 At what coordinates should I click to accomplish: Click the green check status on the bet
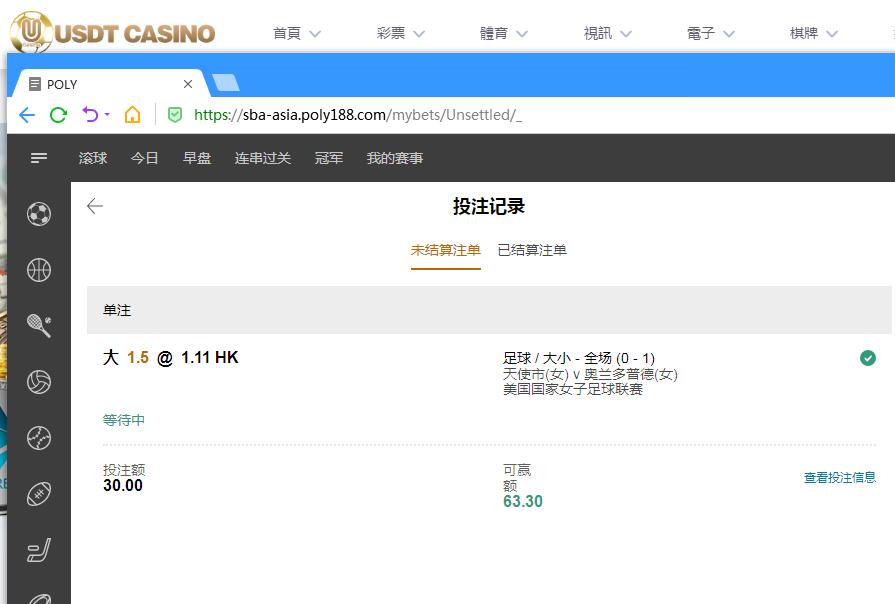point(867,358)
